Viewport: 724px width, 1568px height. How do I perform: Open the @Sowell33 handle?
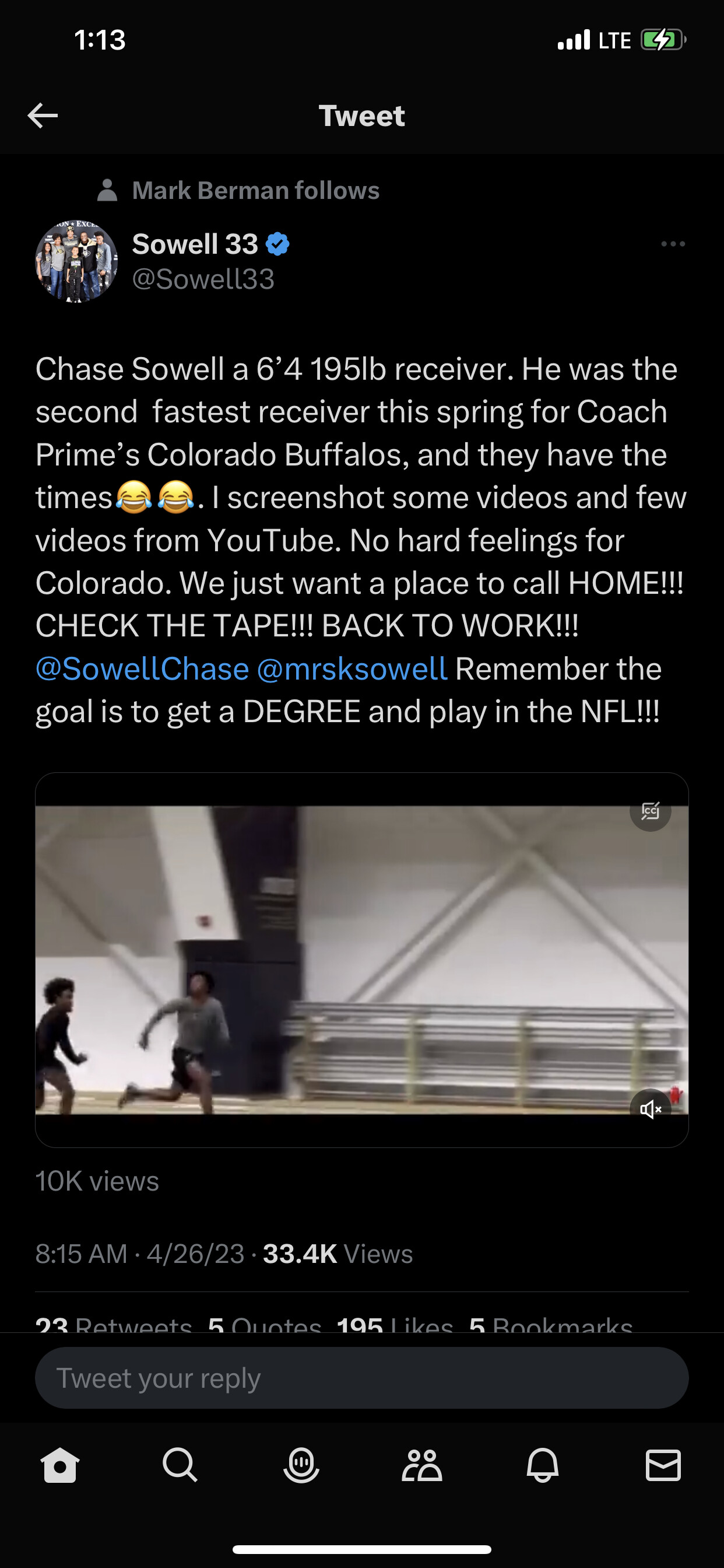(x=203, y=279)
